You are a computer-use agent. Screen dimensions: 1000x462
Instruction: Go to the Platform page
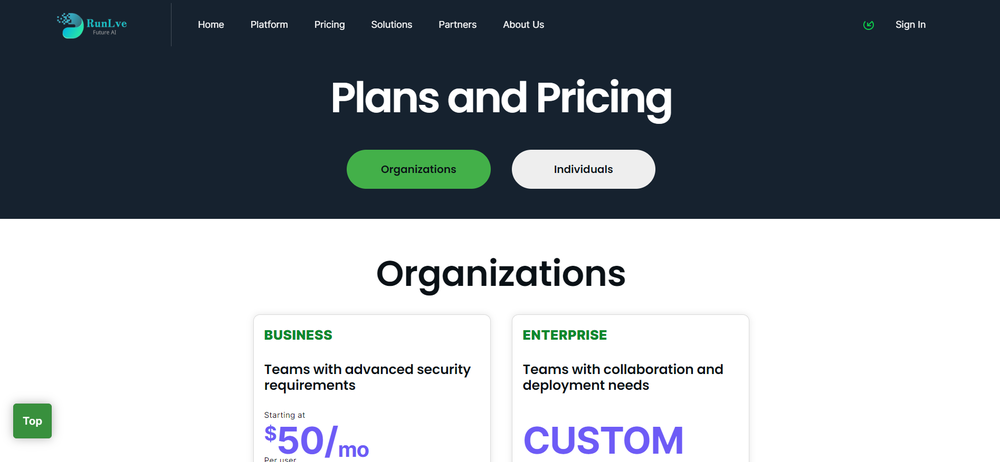point(269,25)
